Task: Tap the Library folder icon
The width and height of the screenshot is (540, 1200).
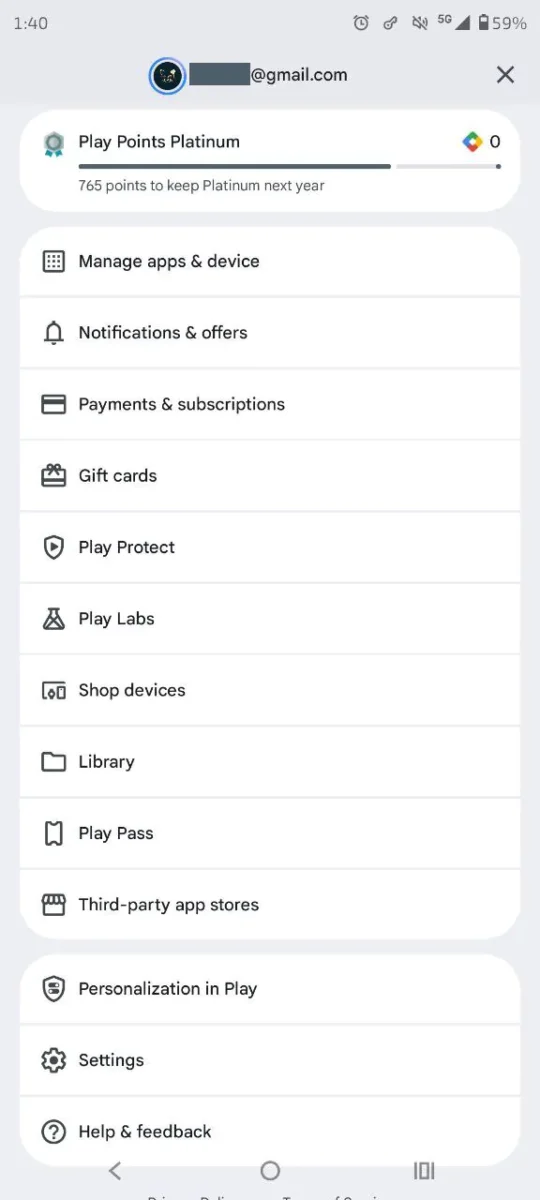Action: click(x=53, y=762)
